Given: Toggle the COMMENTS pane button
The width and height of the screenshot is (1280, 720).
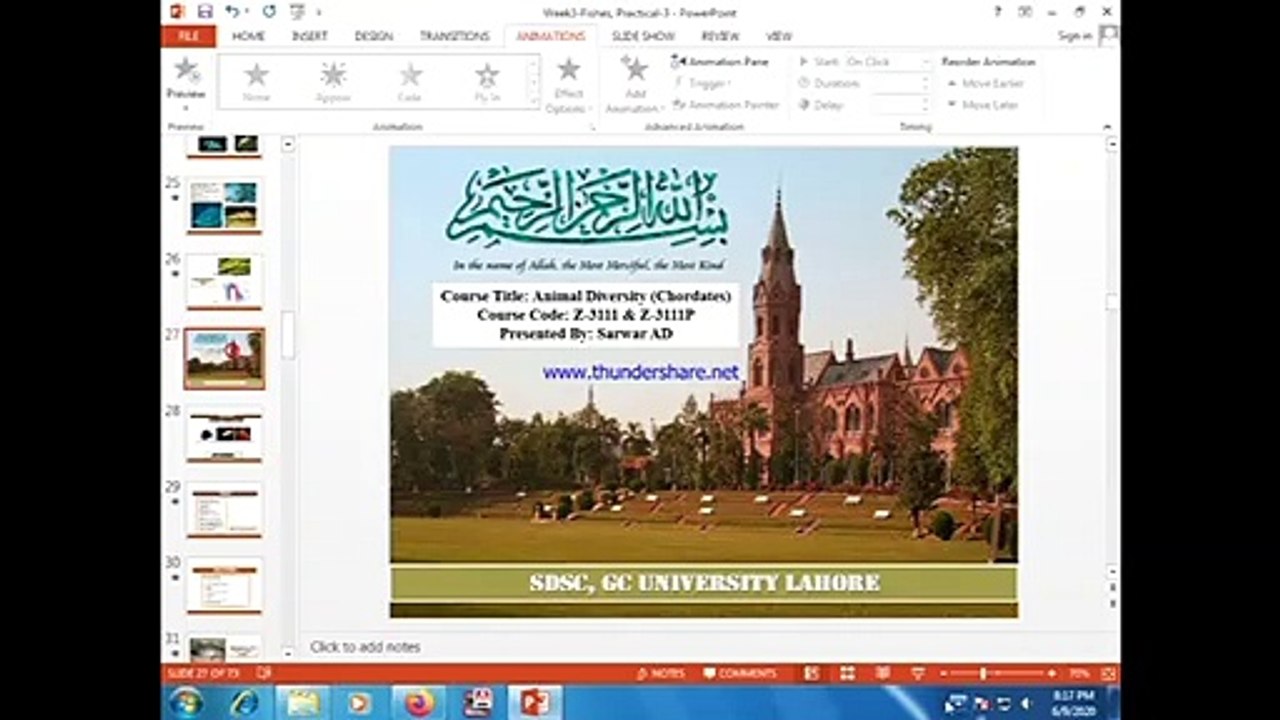Looking at the screenshot, I should 740,673.
